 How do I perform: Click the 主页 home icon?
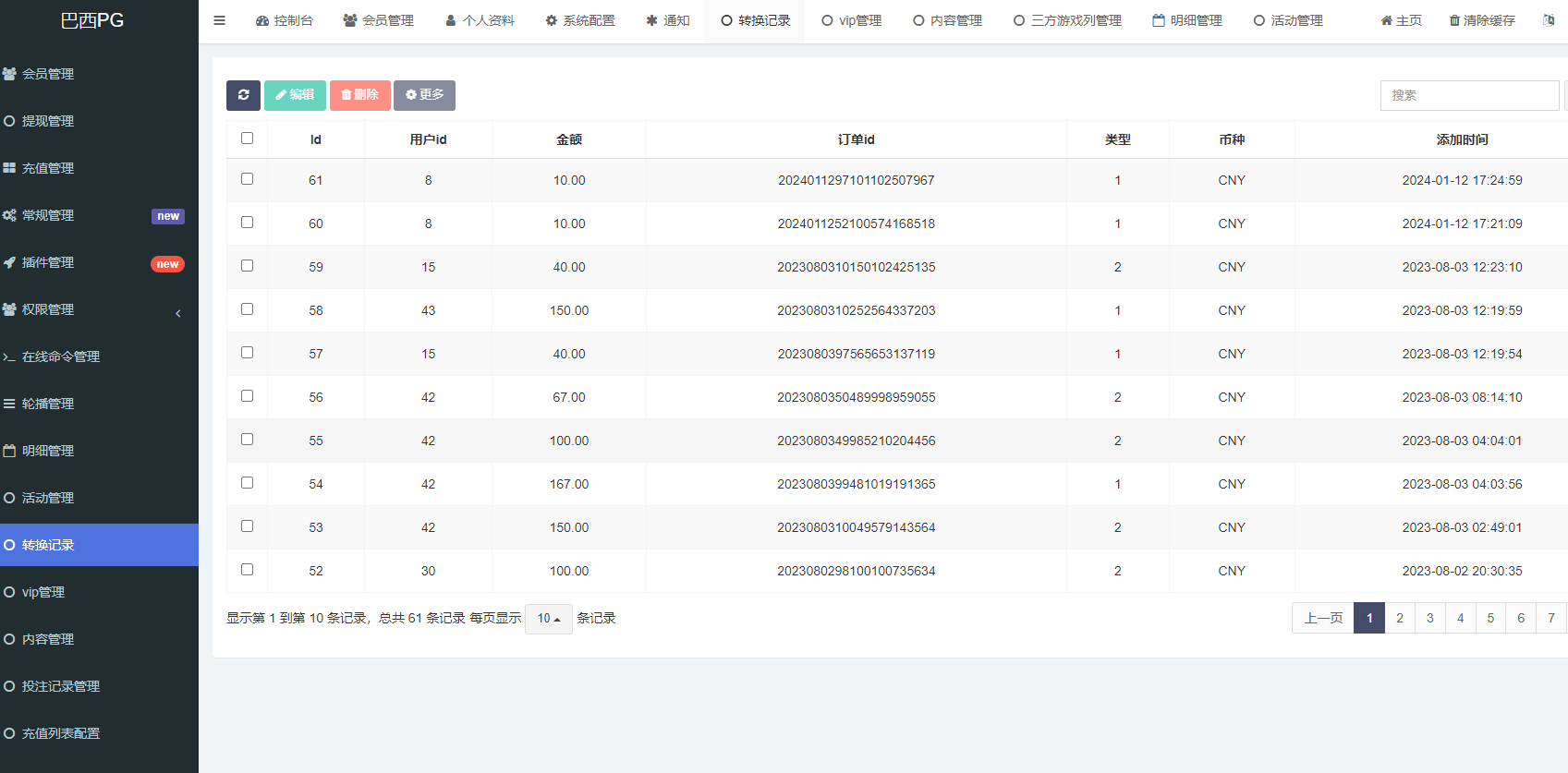[1386, 20]
